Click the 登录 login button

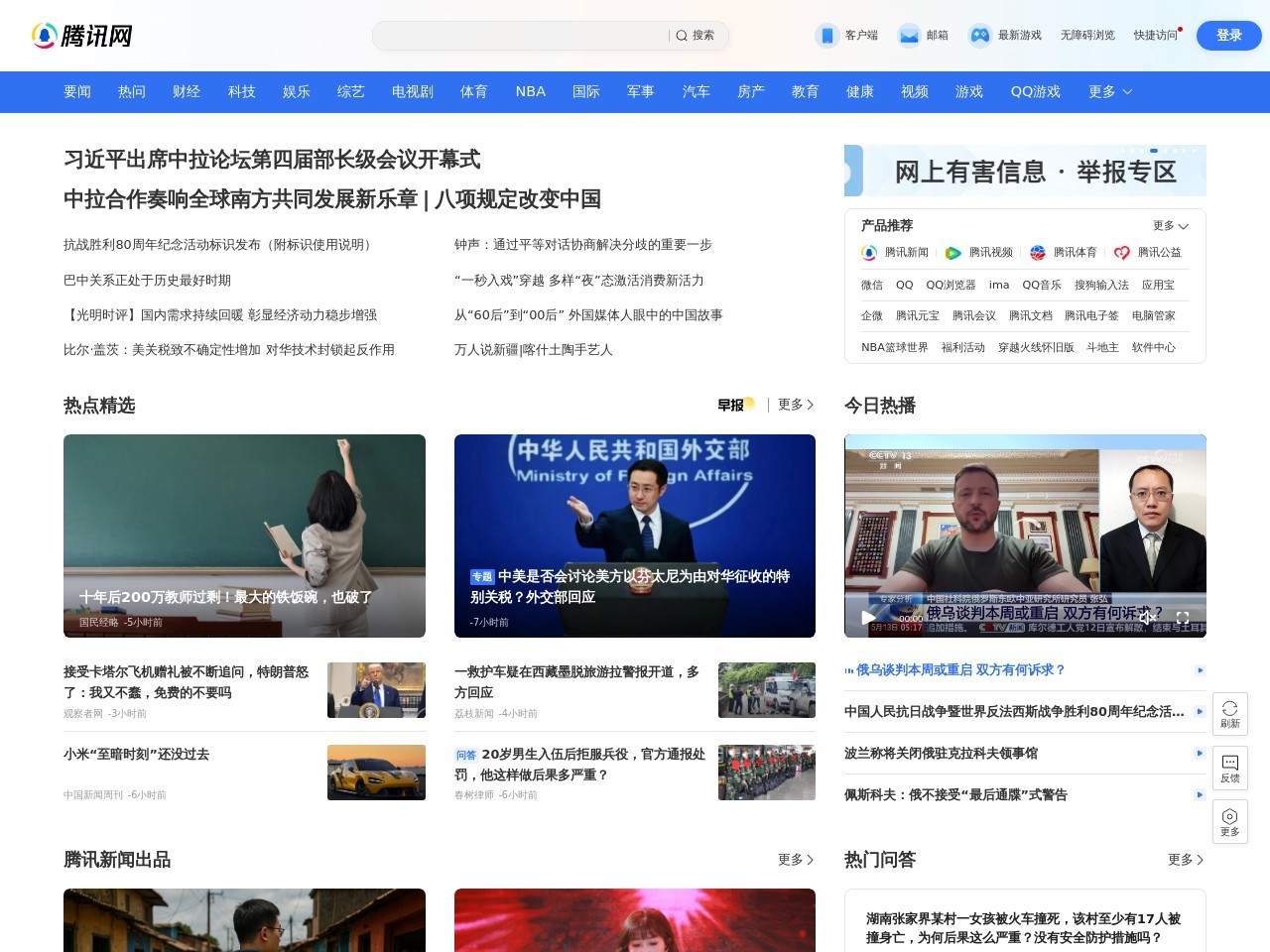pyautogui.click(x=1229, y=36)
